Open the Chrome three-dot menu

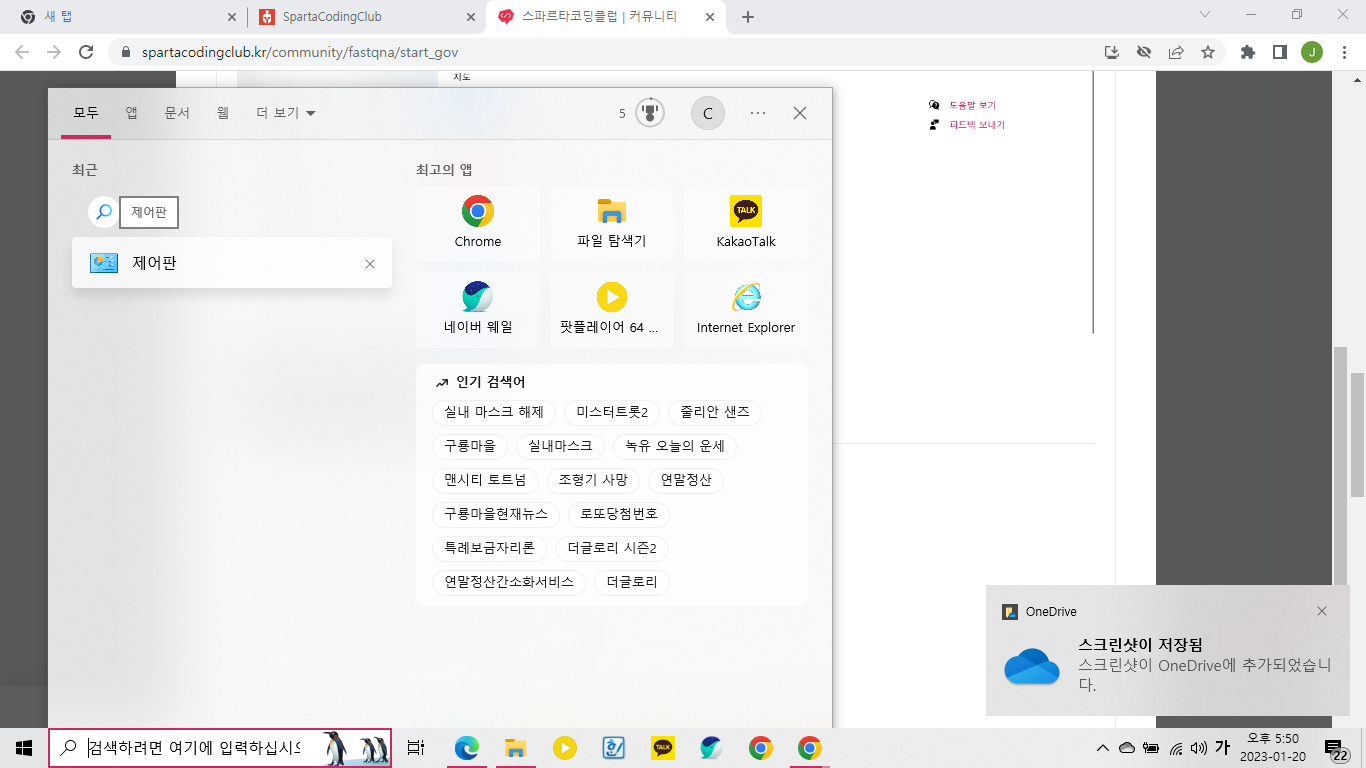pyautogui.click(x=1343, y=52)
